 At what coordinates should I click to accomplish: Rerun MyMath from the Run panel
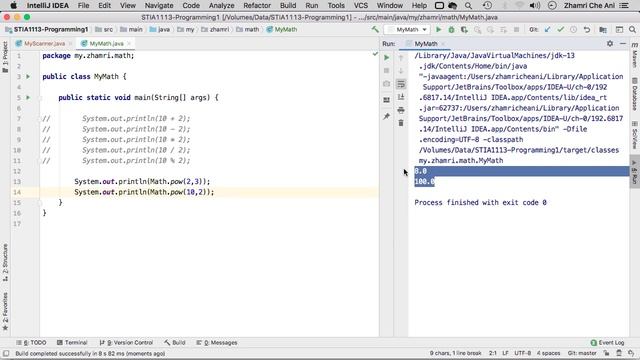coord(387,58)
